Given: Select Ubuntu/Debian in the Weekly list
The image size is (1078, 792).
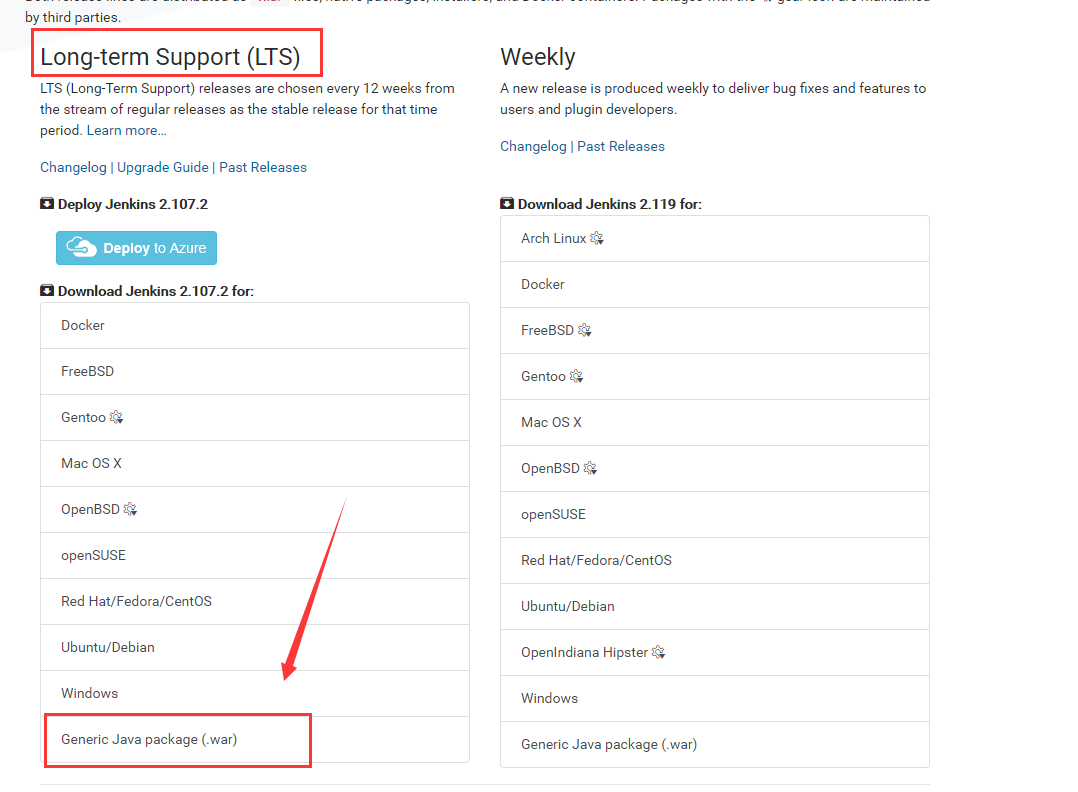Looking at the screenshot, I should coord(715,607).
